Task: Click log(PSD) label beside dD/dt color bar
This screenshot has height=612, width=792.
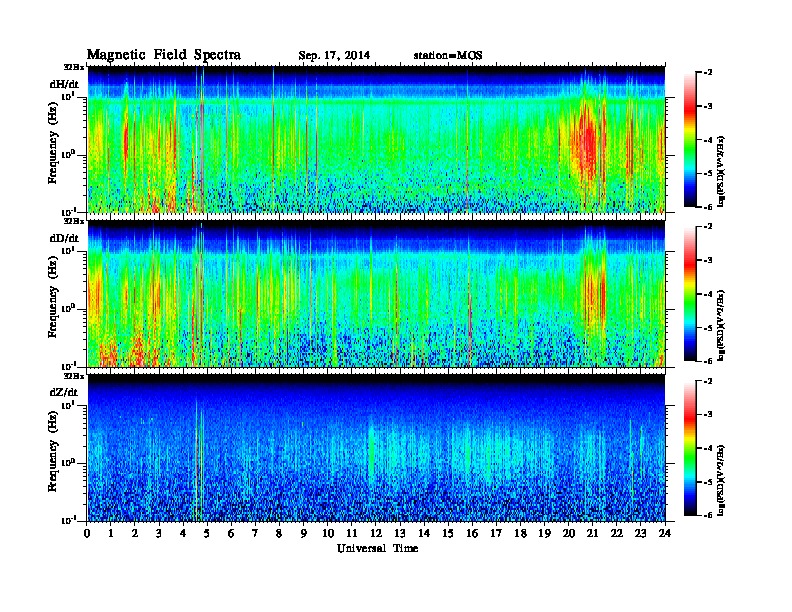Action: pos(722,325)
